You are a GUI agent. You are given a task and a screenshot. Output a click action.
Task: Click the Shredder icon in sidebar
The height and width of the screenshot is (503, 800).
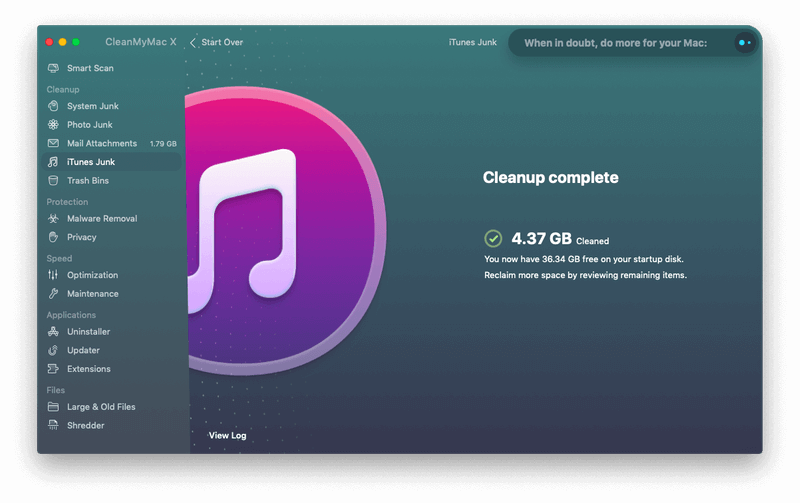[53, 425]
